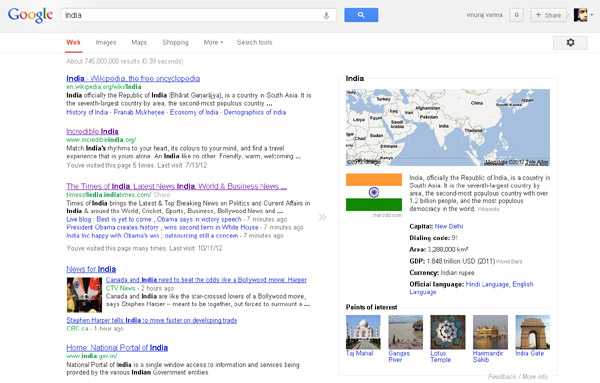The height and width of the screenshot is (383, 600).
Task: Open The Times of India result title
Action: 176,186
